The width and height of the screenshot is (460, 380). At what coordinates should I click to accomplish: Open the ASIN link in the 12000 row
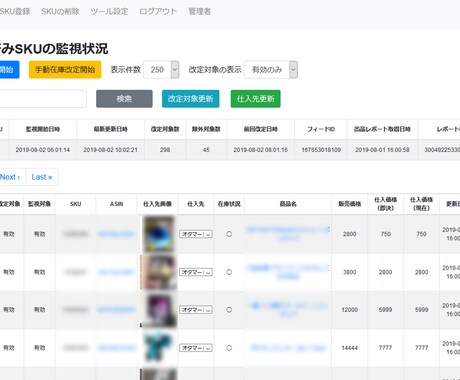pyautogui.click(x=116, y=310)
